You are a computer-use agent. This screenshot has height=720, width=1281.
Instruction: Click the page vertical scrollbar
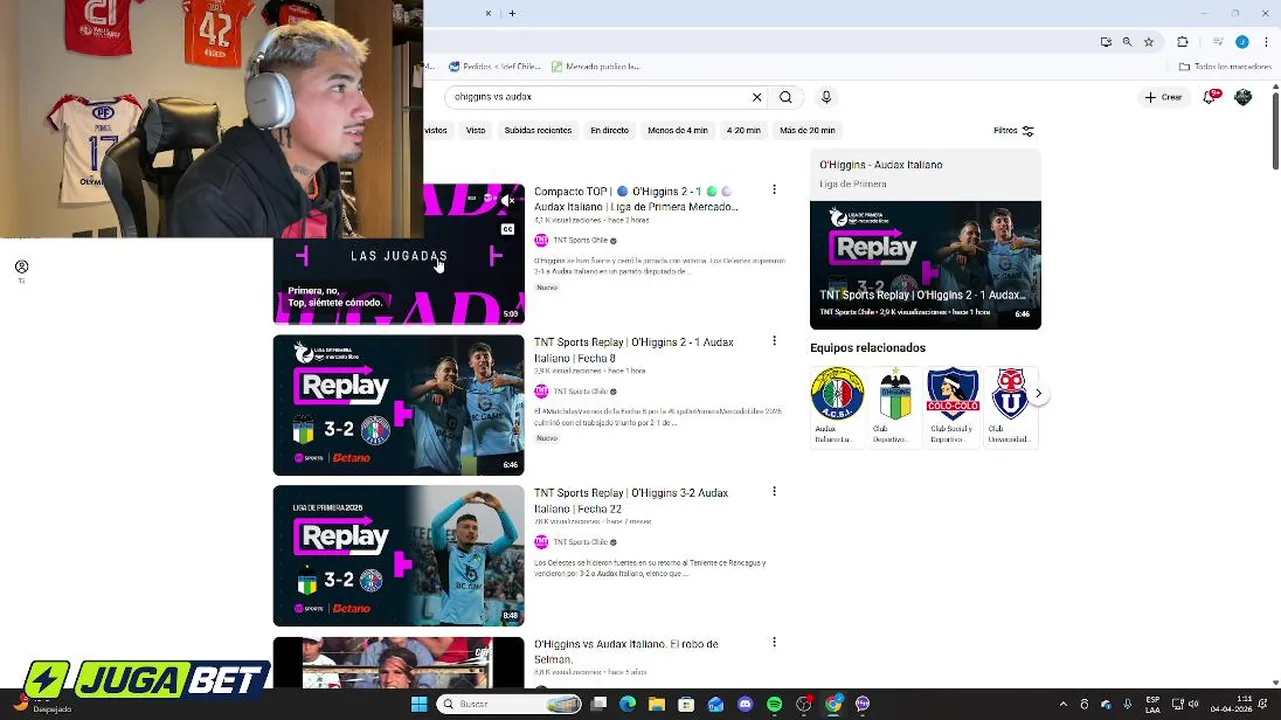[x=1276, y=127]
